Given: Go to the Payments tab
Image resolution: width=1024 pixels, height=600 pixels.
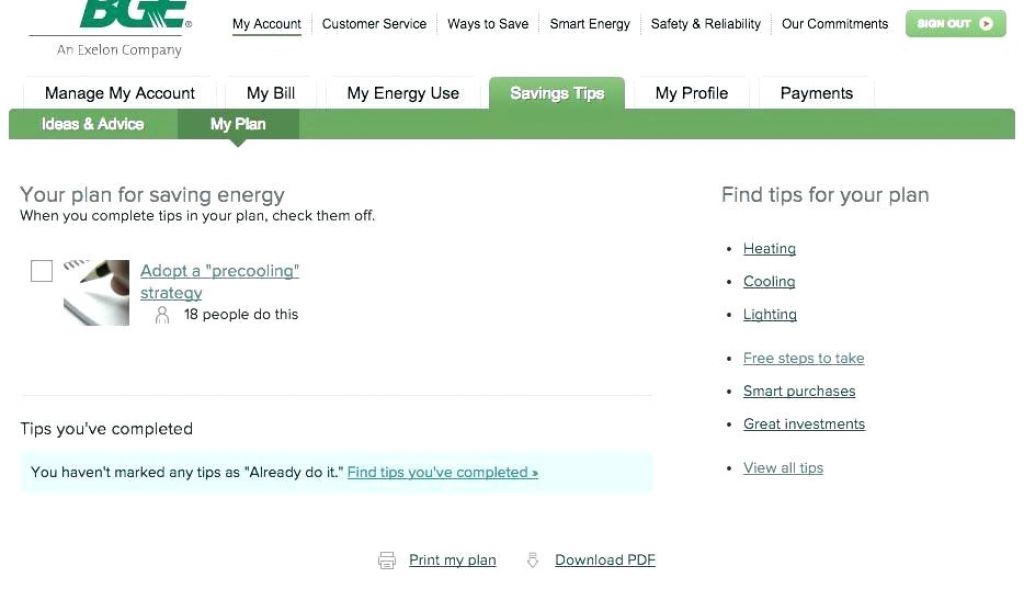Looking at the screenshot, I should (x=816, y=93).
